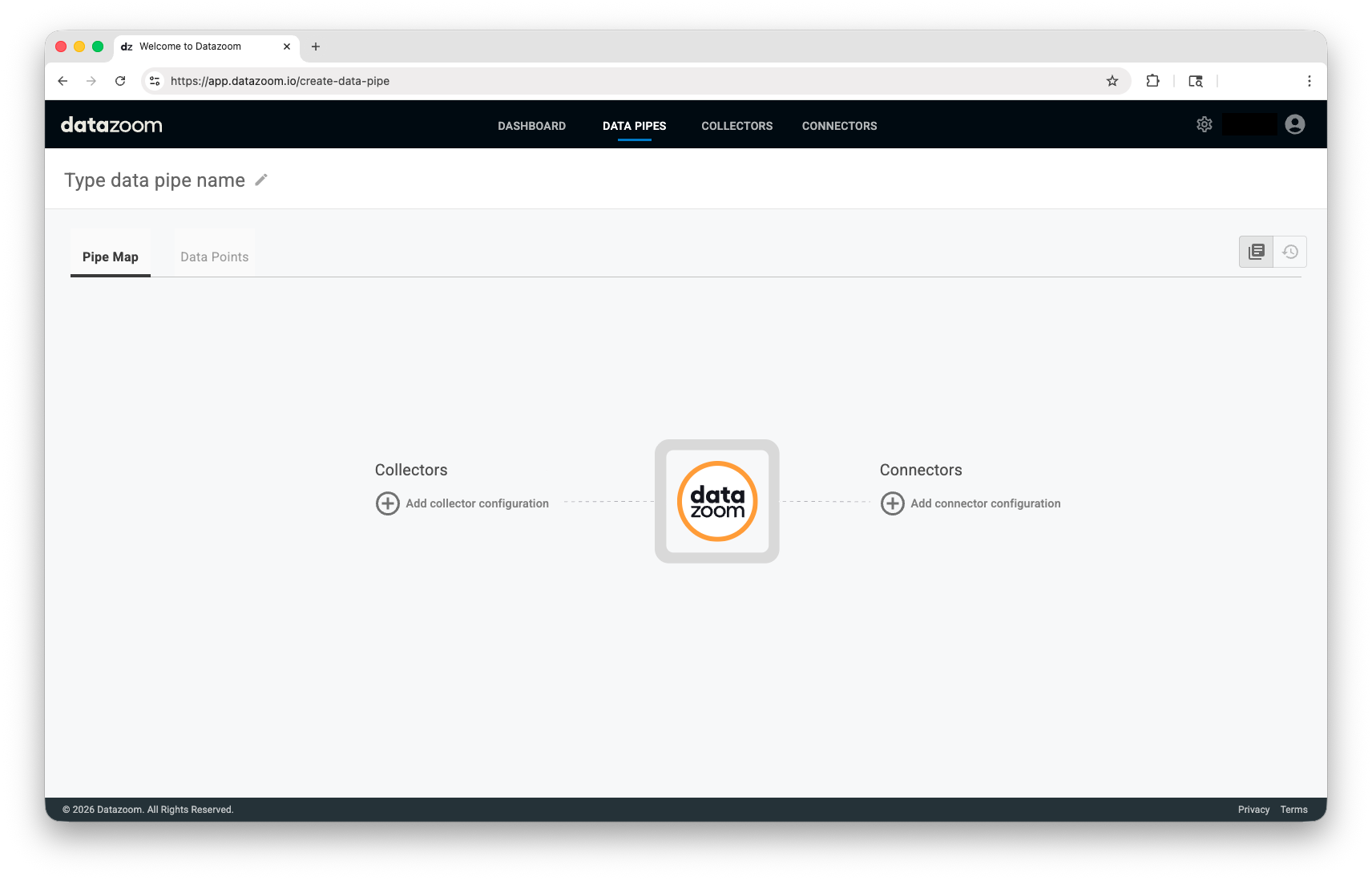The width and height of the screenshot is (1372, 881).
Task: Click the datazoom logo in header
Action: point(111,125)
